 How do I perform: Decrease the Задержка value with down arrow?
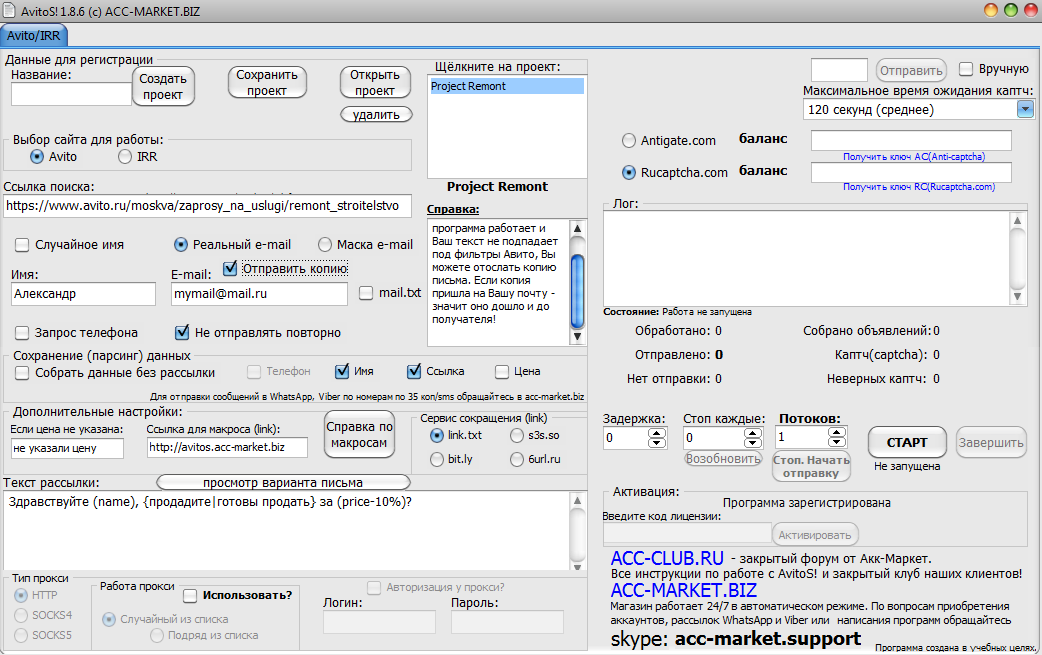coord(657,442)
